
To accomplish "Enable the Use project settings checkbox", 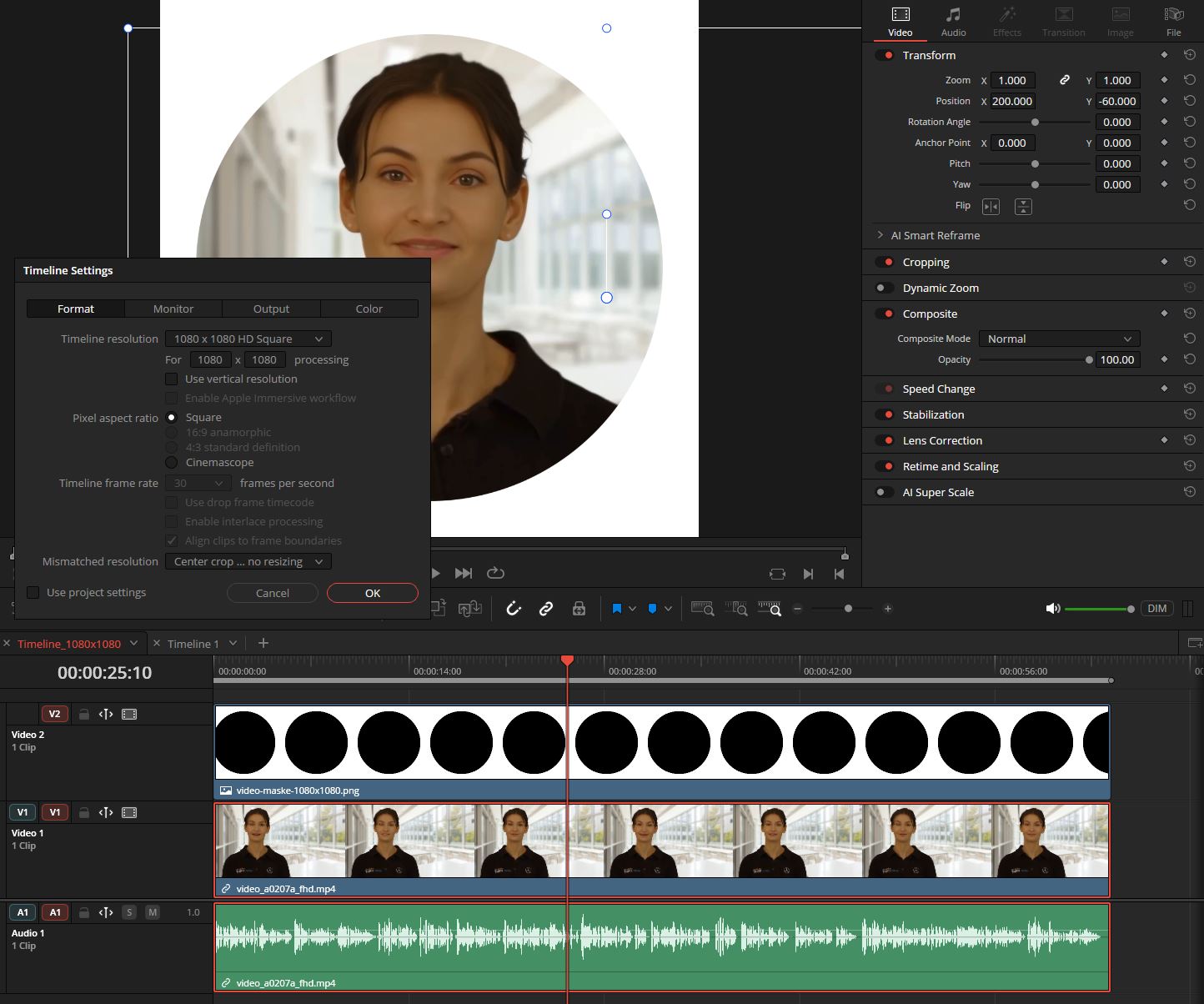I will coord(33,592).
